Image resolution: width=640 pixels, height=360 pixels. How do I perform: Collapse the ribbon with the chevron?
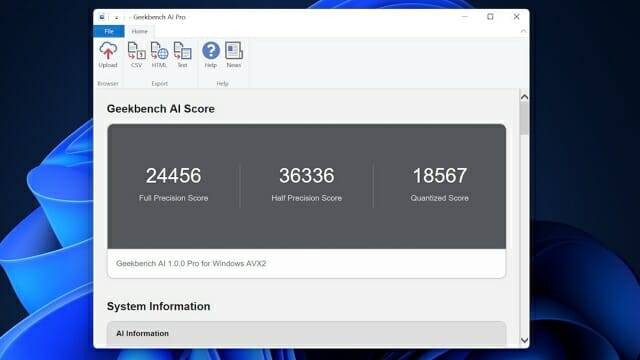point(523,31)
